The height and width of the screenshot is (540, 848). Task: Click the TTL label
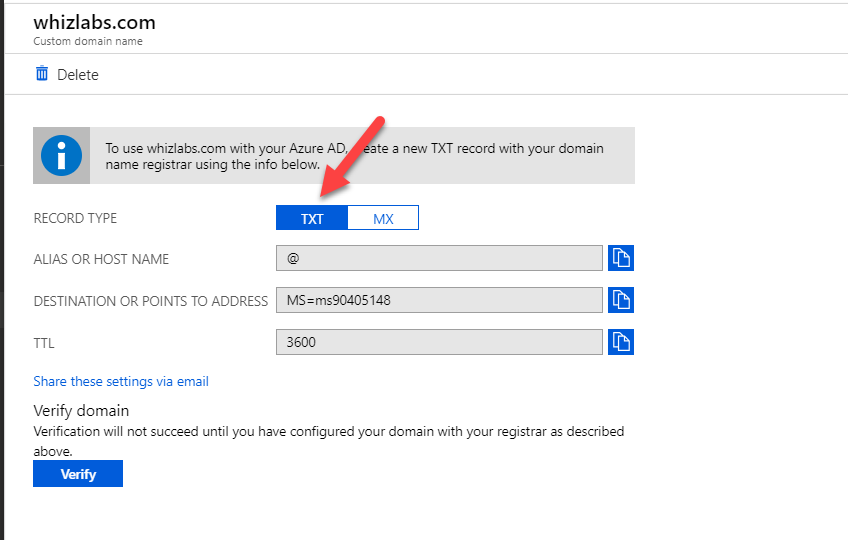point(44,344)
